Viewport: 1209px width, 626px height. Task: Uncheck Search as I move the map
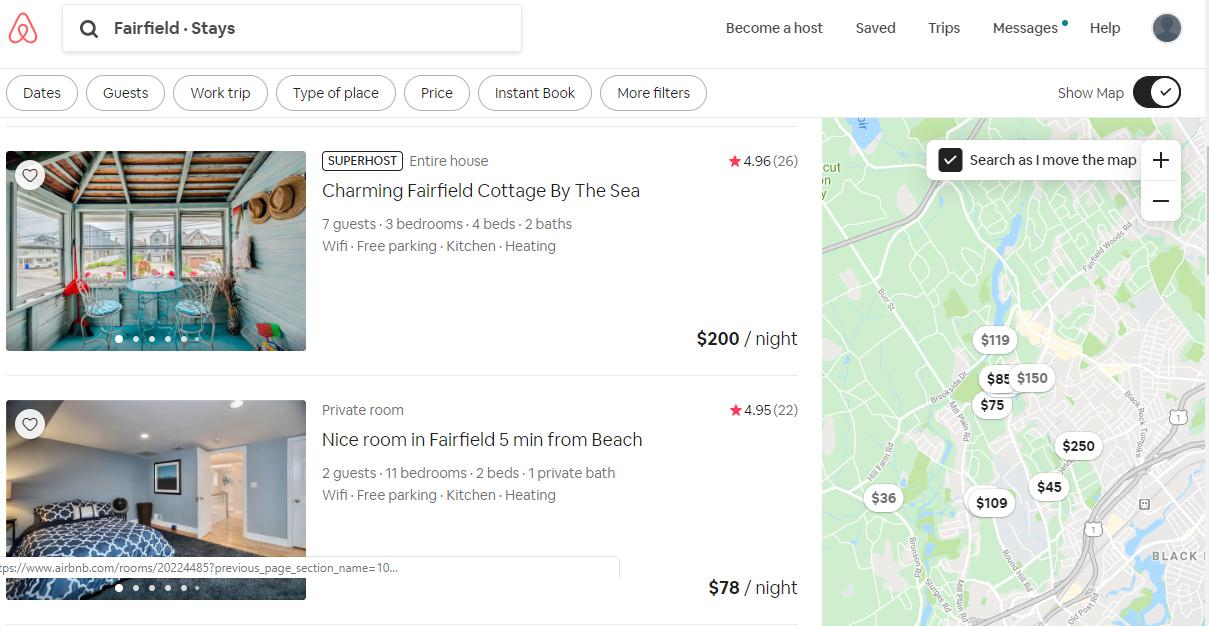pos(950,159)
